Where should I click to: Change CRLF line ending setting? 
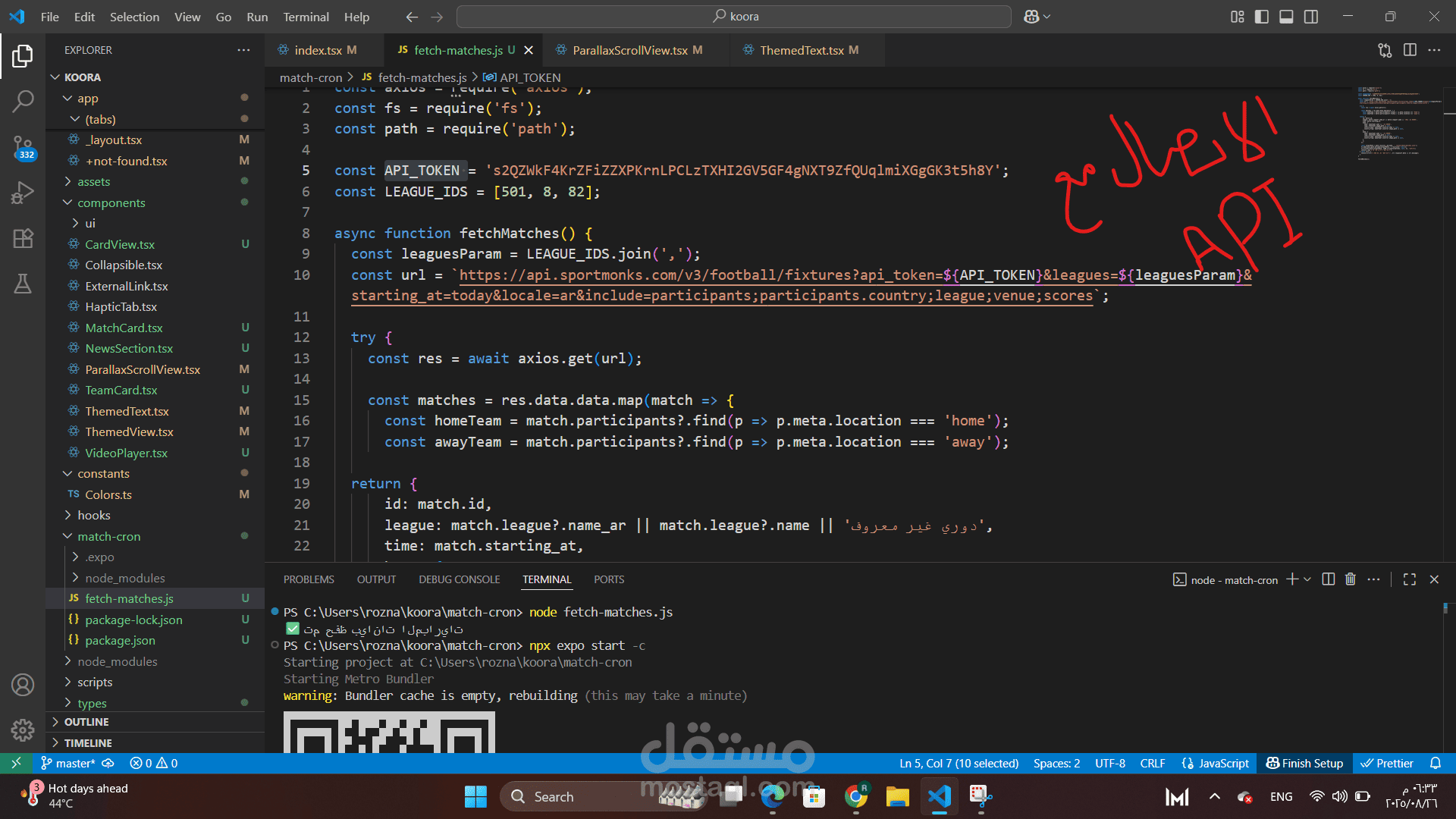tap(1152, 764)
